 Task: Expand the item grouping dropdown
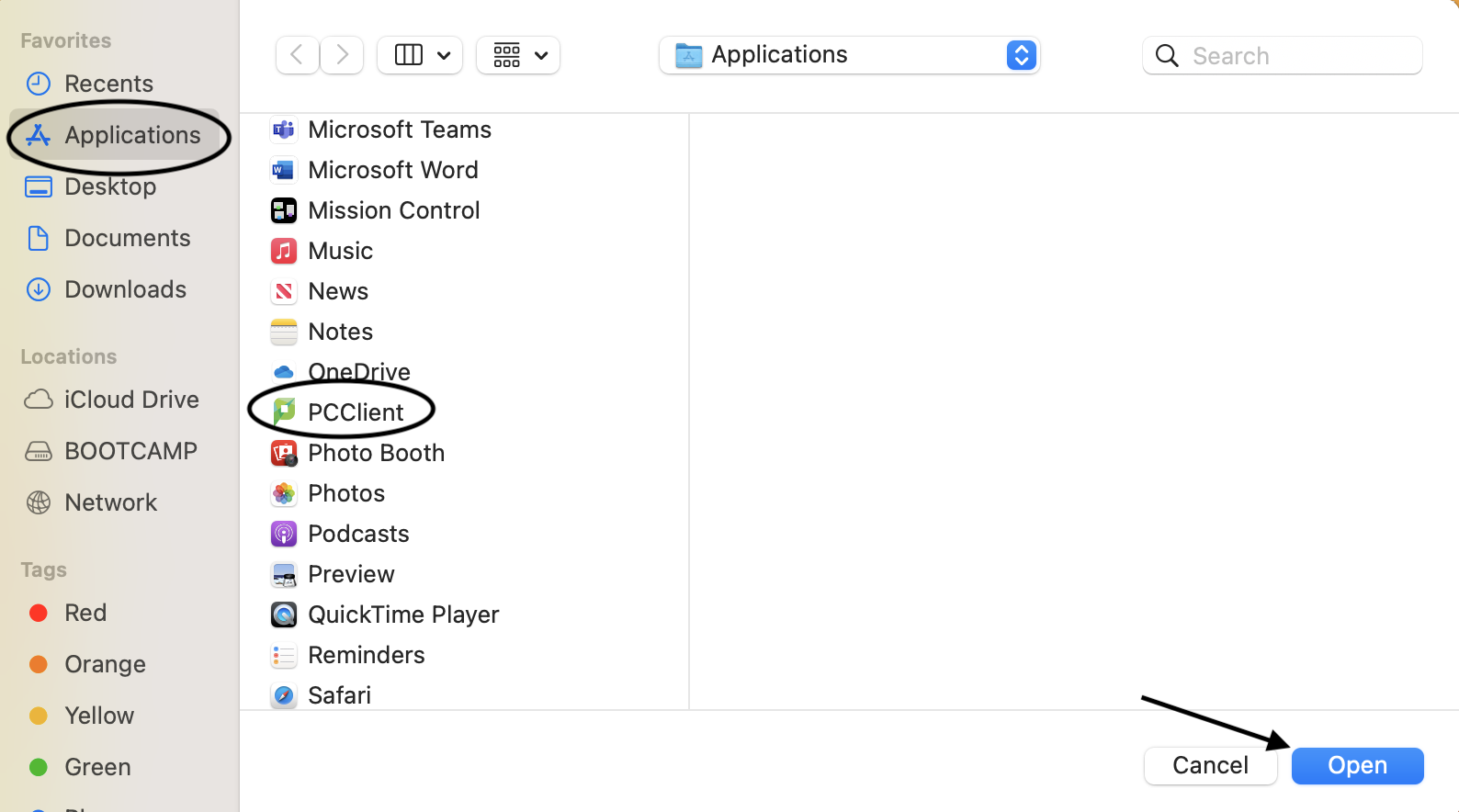pyautogui.click(x=518, y=55)
